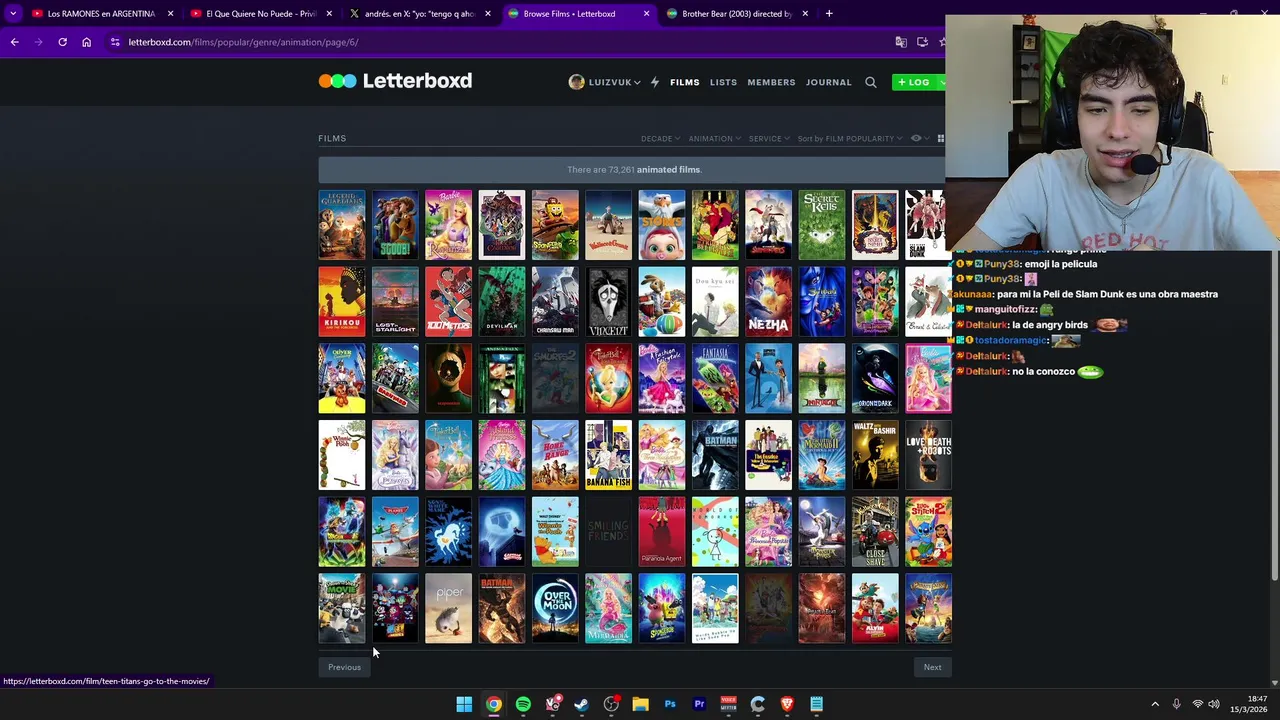Open the activity lightning bolt icon
The height and width of the screenshot is (720, 1280).
655,82
